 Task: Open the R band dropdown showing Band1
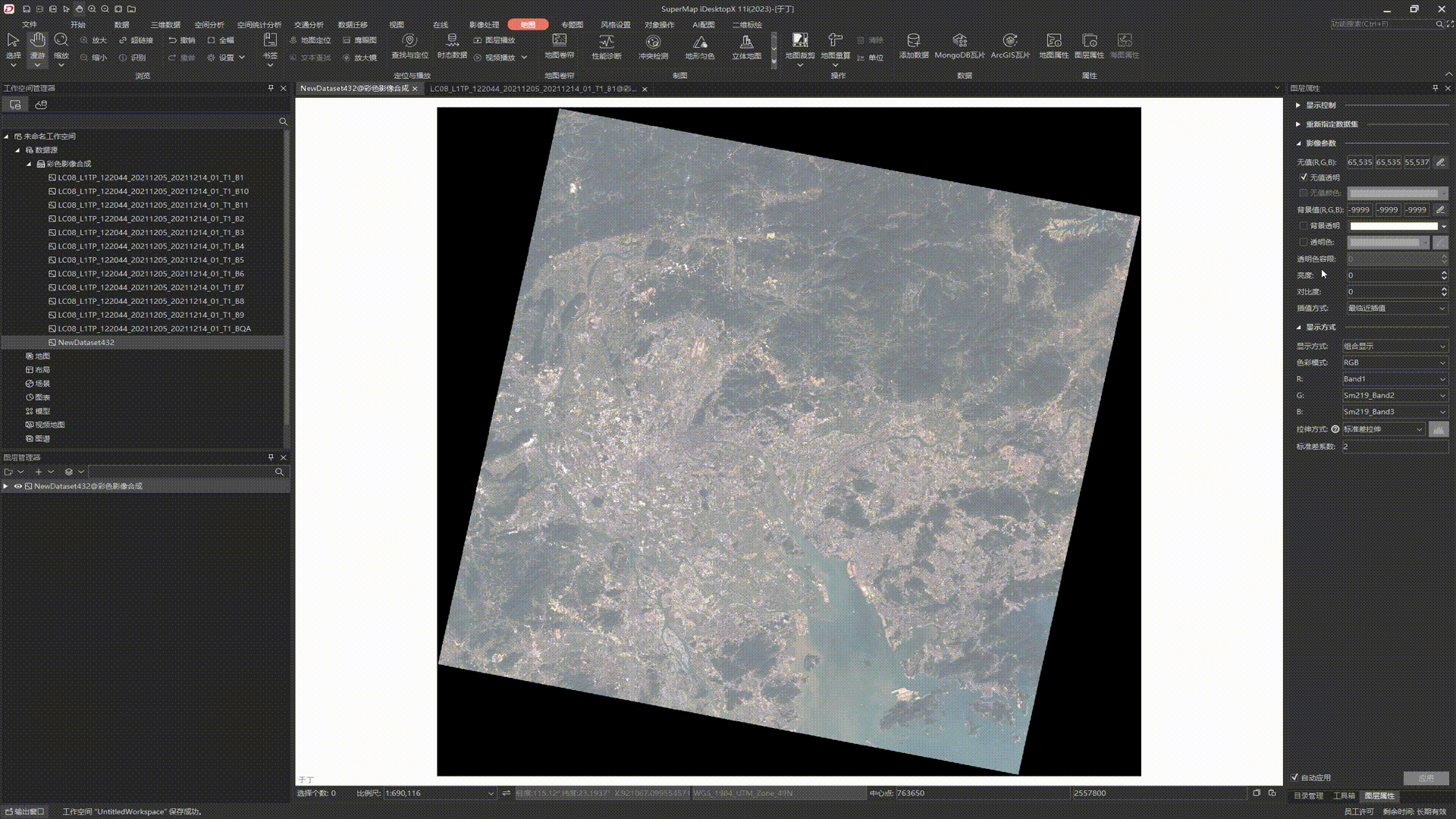coord(1394,378)
